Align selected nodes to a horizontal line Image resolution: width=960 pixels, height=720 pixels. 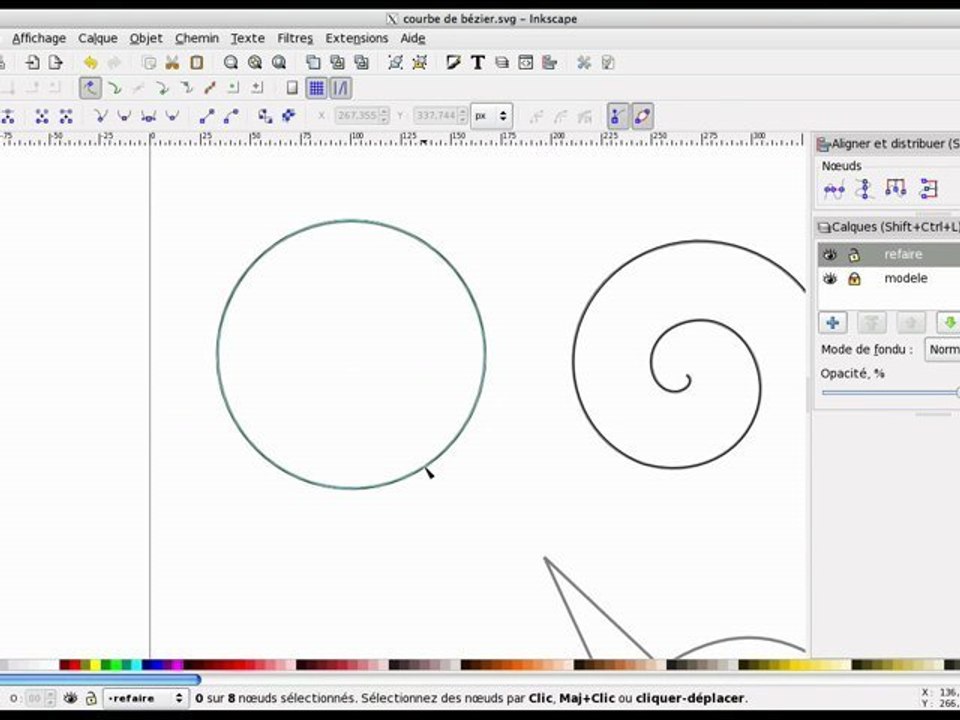(834, 189)
